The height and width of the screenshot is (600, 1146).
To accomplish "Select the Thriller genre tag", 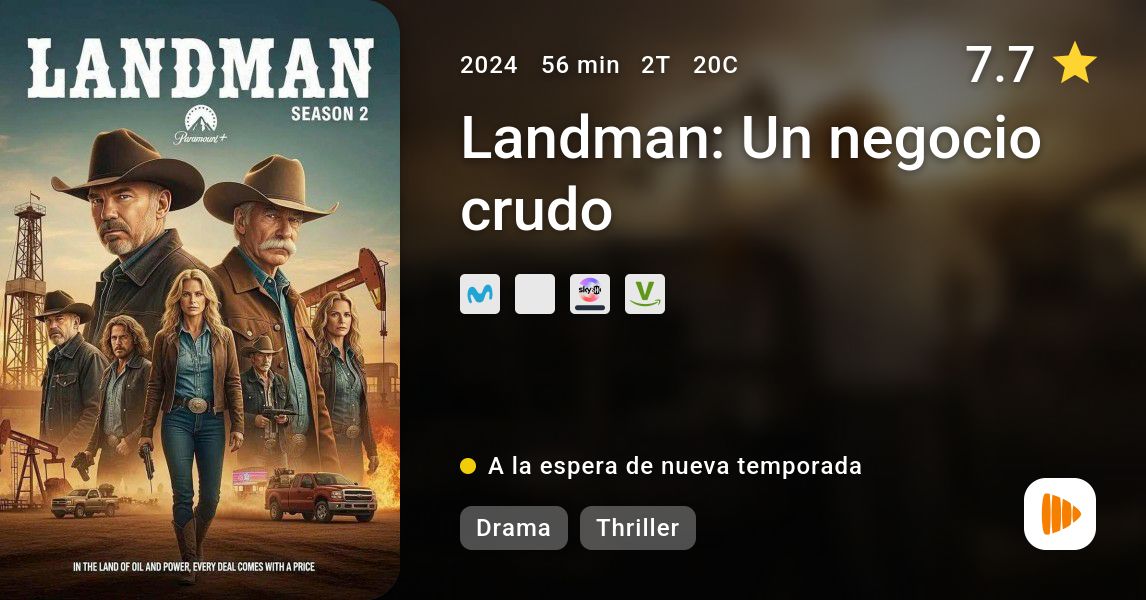I will [x=638, y=528].
